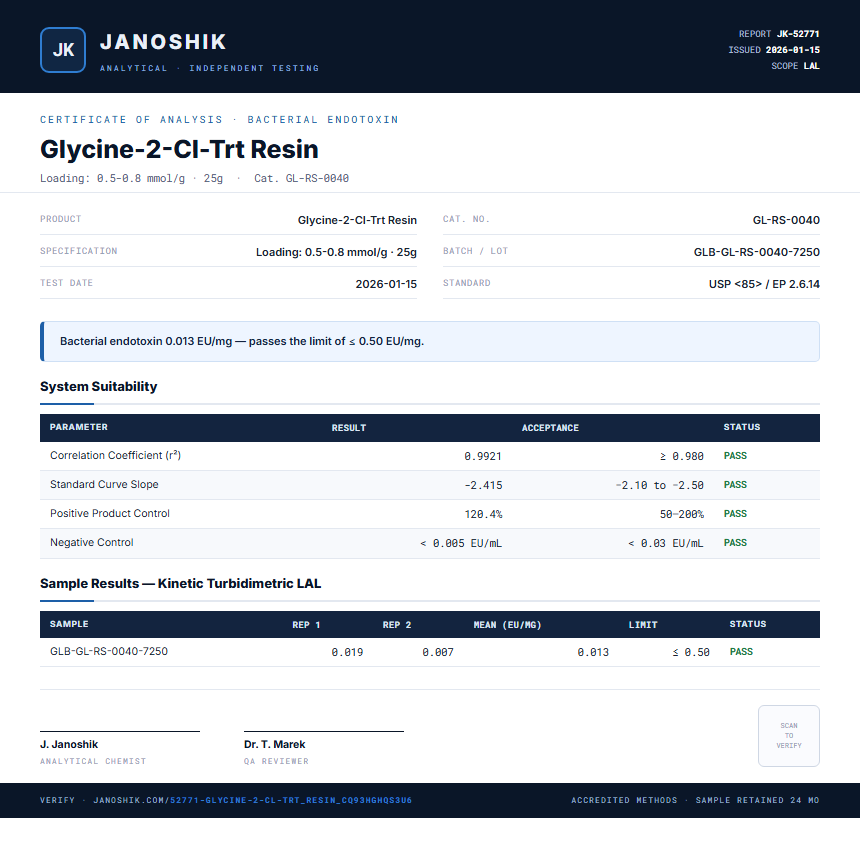The height and width of the screenshot is (846, 860).
Task: Click the Certificate of Analysis subtitle text
Action: [x=219, y=120]
